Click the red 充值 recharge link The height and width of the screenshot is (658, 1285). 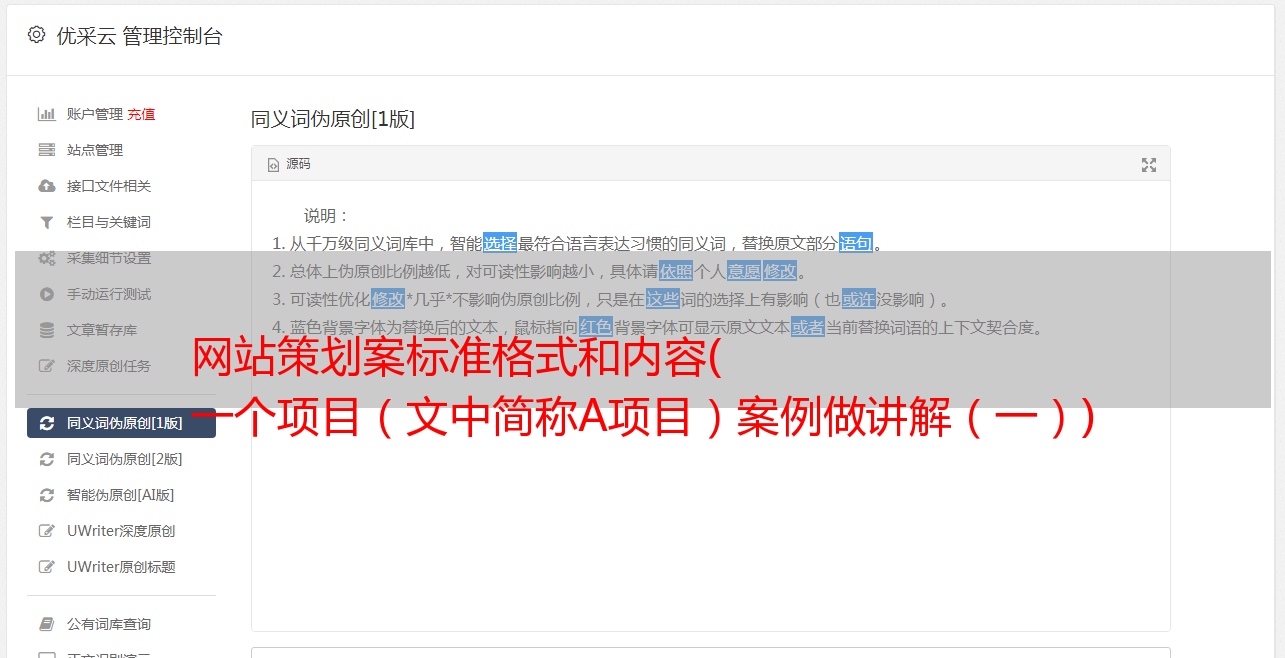(141, 114)
